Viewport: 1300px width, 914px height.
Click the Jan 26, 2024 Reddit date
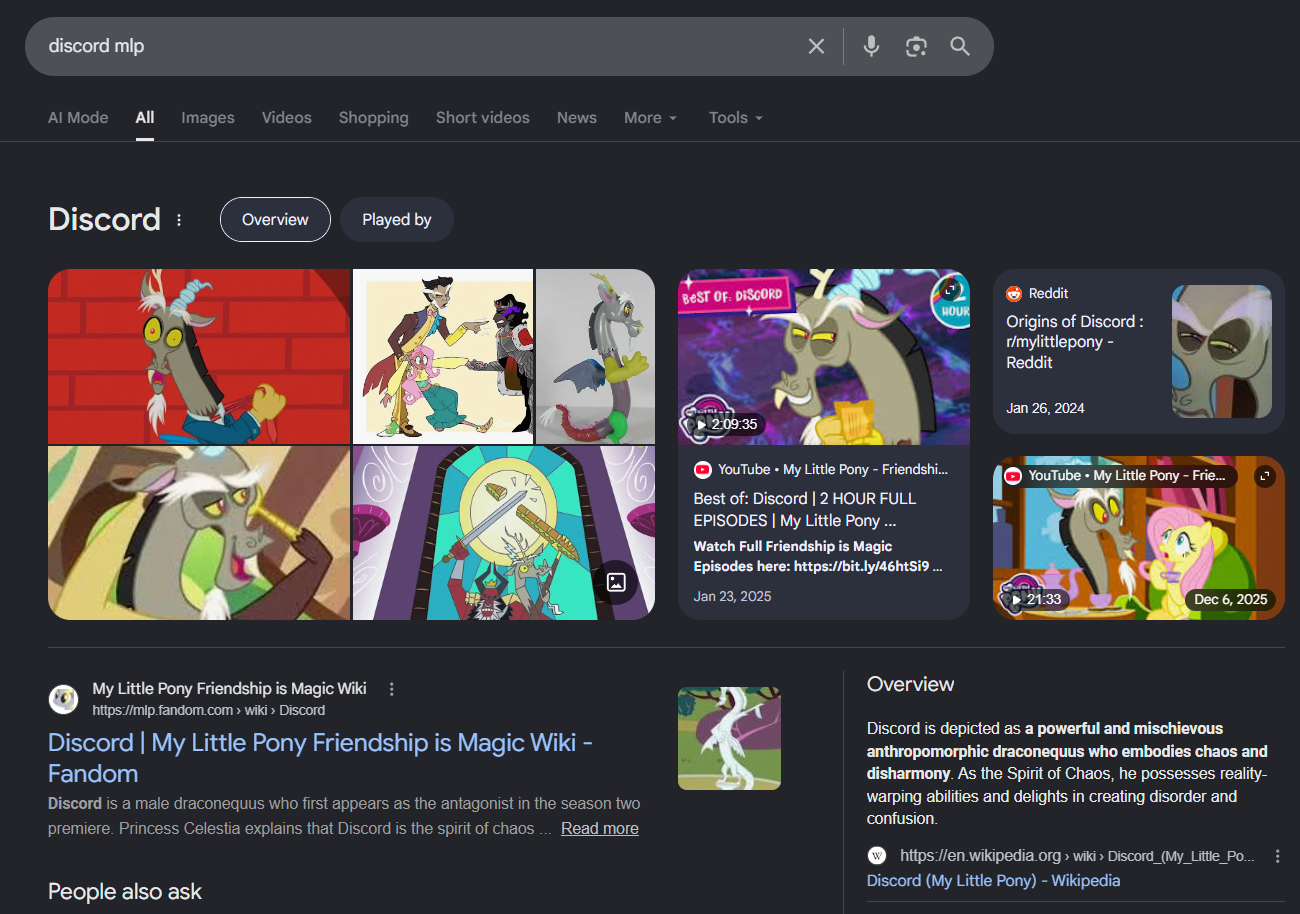(x=1045, y=408)
